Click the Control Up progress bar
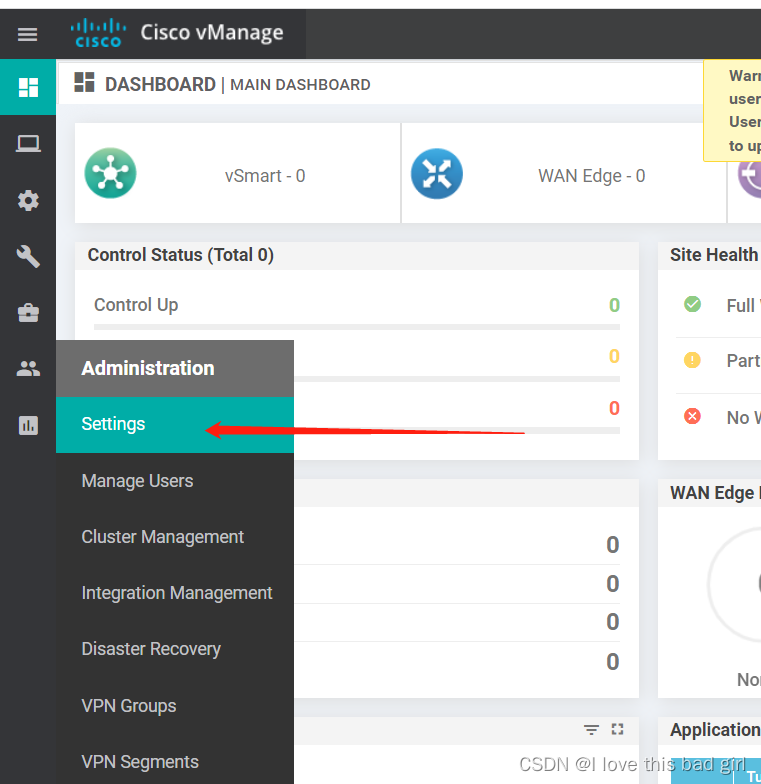Screen dimensions: 761x784 coord(357,327)
